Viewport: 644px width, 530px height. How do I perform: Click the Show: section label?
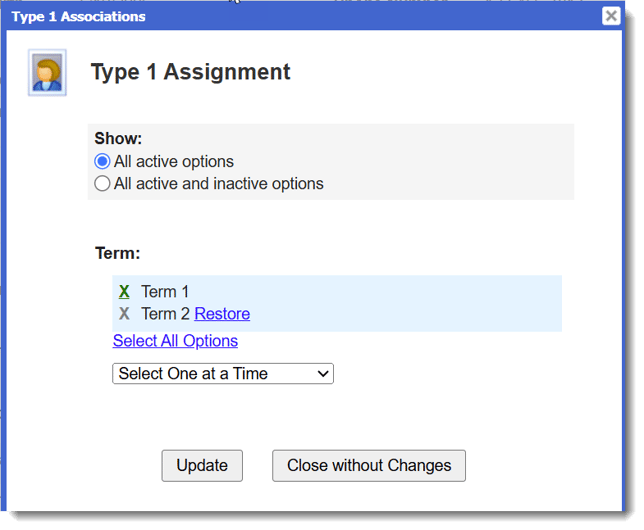click(x=118, y=139)
